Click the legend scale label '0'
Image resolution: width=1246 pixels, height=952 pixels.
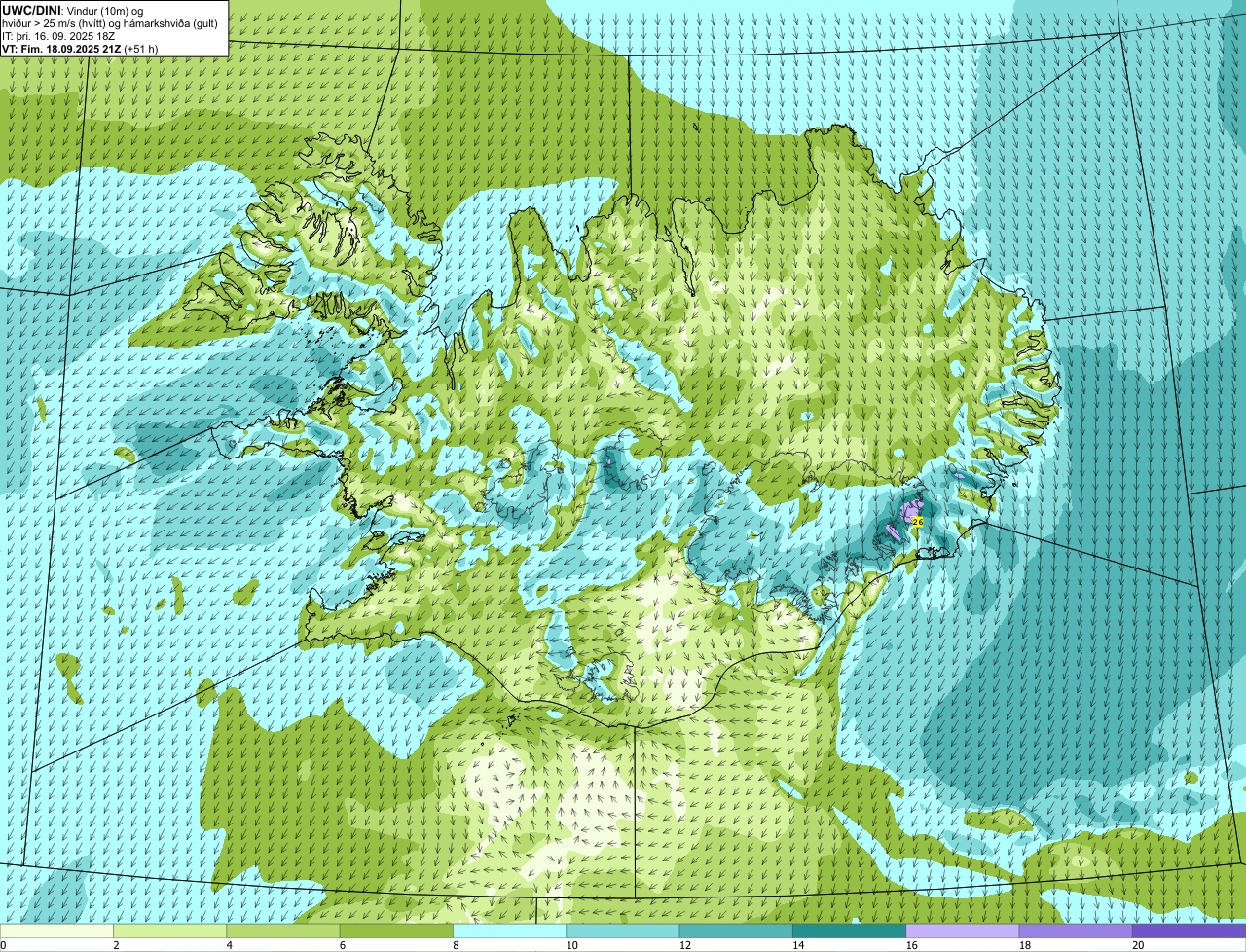pyautogui.click(x=3, y=945)
